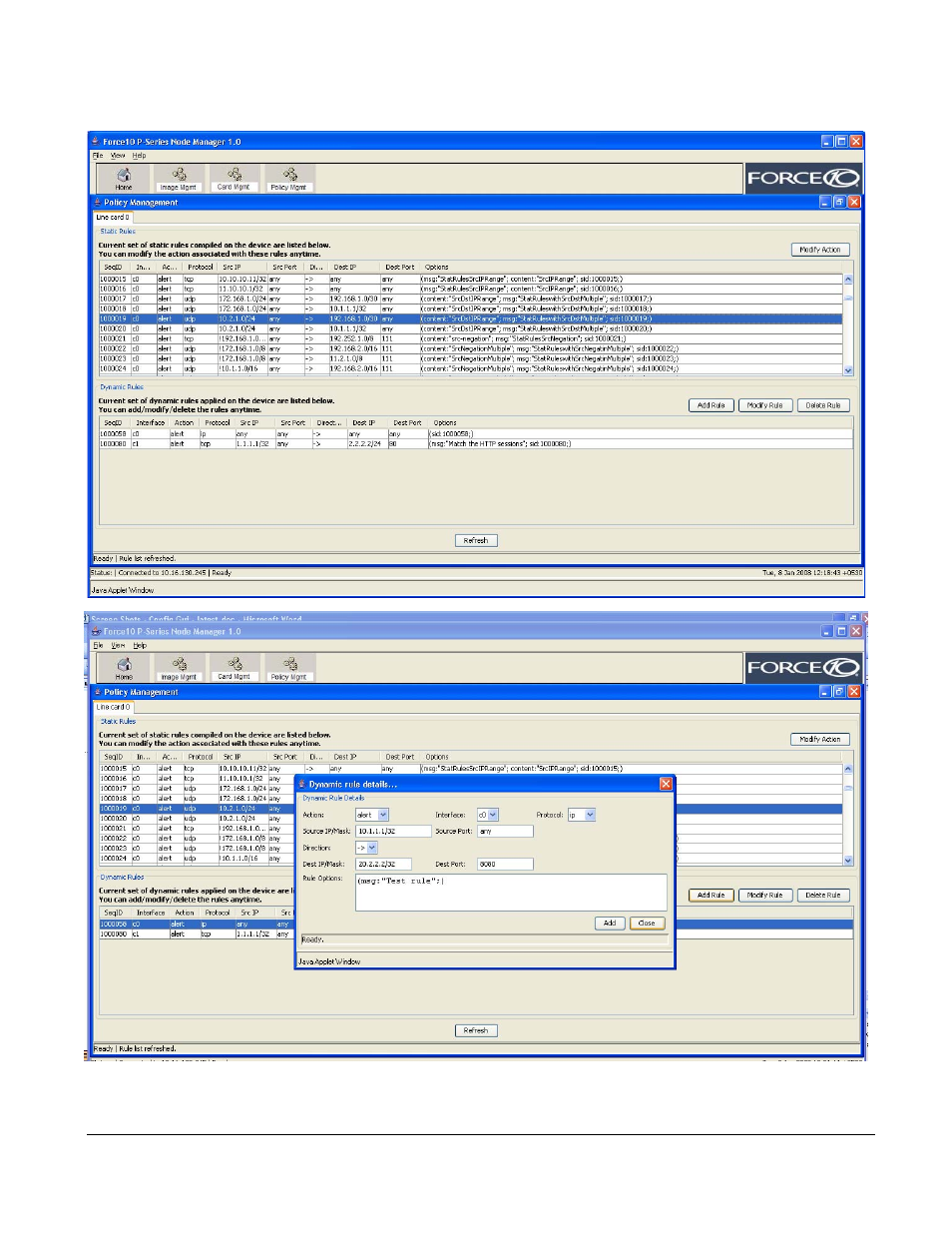Select highlighted static rule 1000019 in upper screenshot
The image size is (952, 1233).
pyautogui.click(x=470, y=318)
